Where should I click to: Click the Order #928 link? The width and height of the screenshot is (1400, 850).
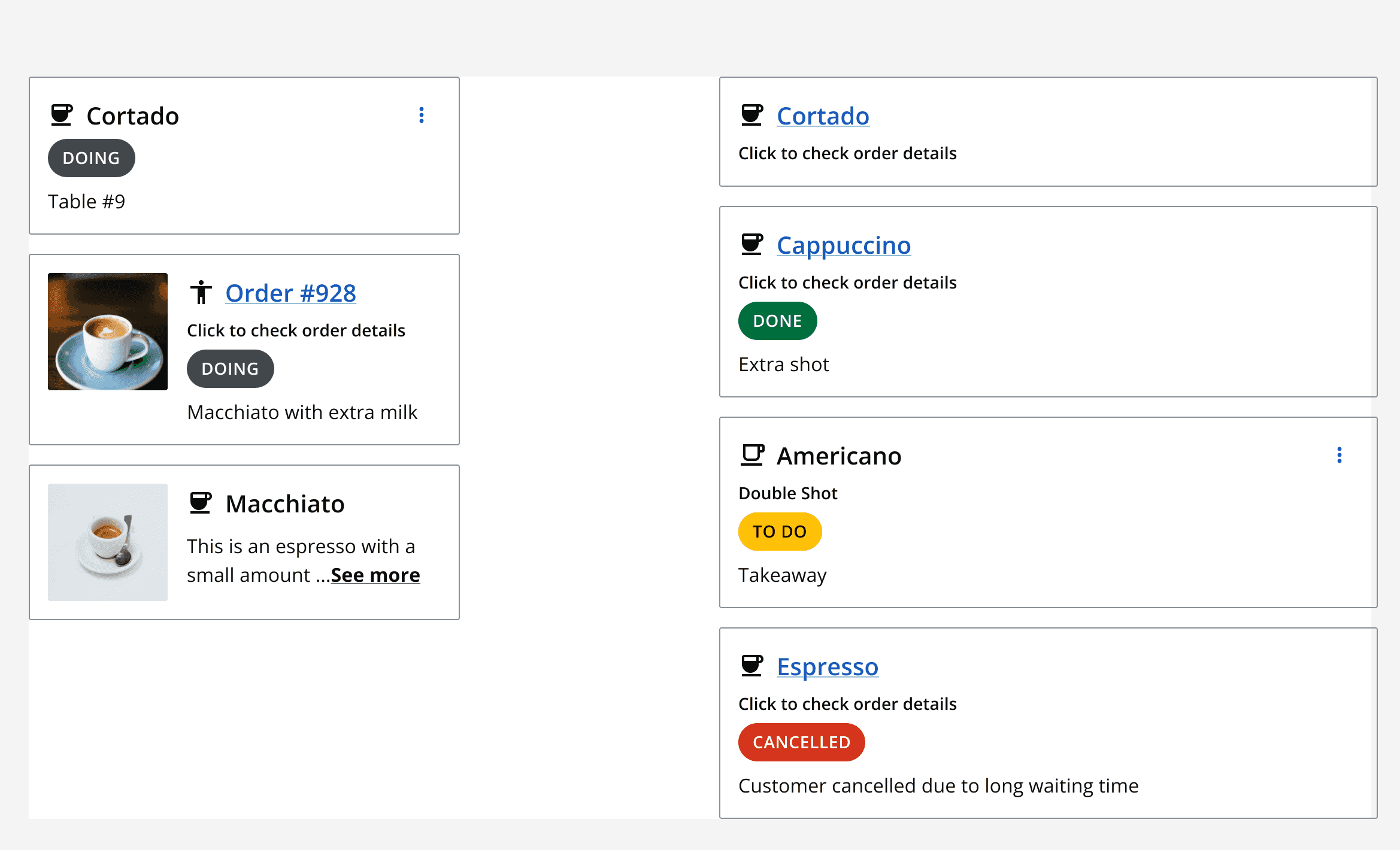[x=290, y=292]
